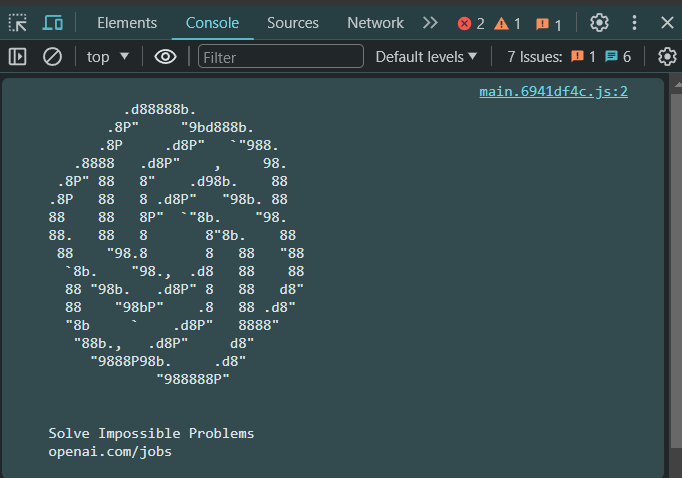
Task: Open the 7 Issues label
Action: tap(535, 57)
